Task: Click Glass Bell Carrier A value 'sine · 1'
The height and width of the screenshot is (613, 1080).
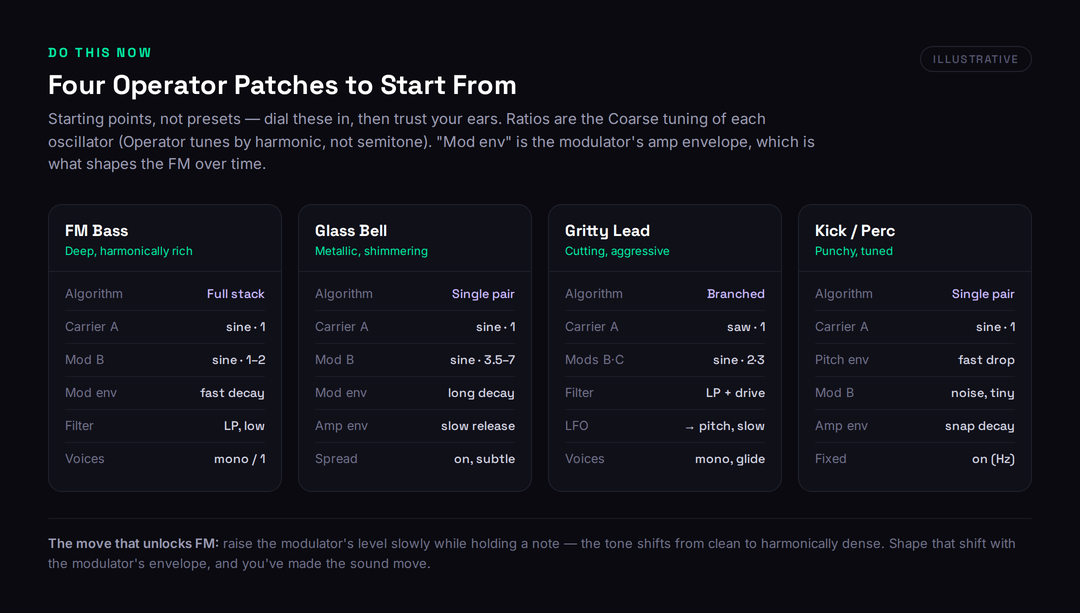Action: click(x=495, y=327)
